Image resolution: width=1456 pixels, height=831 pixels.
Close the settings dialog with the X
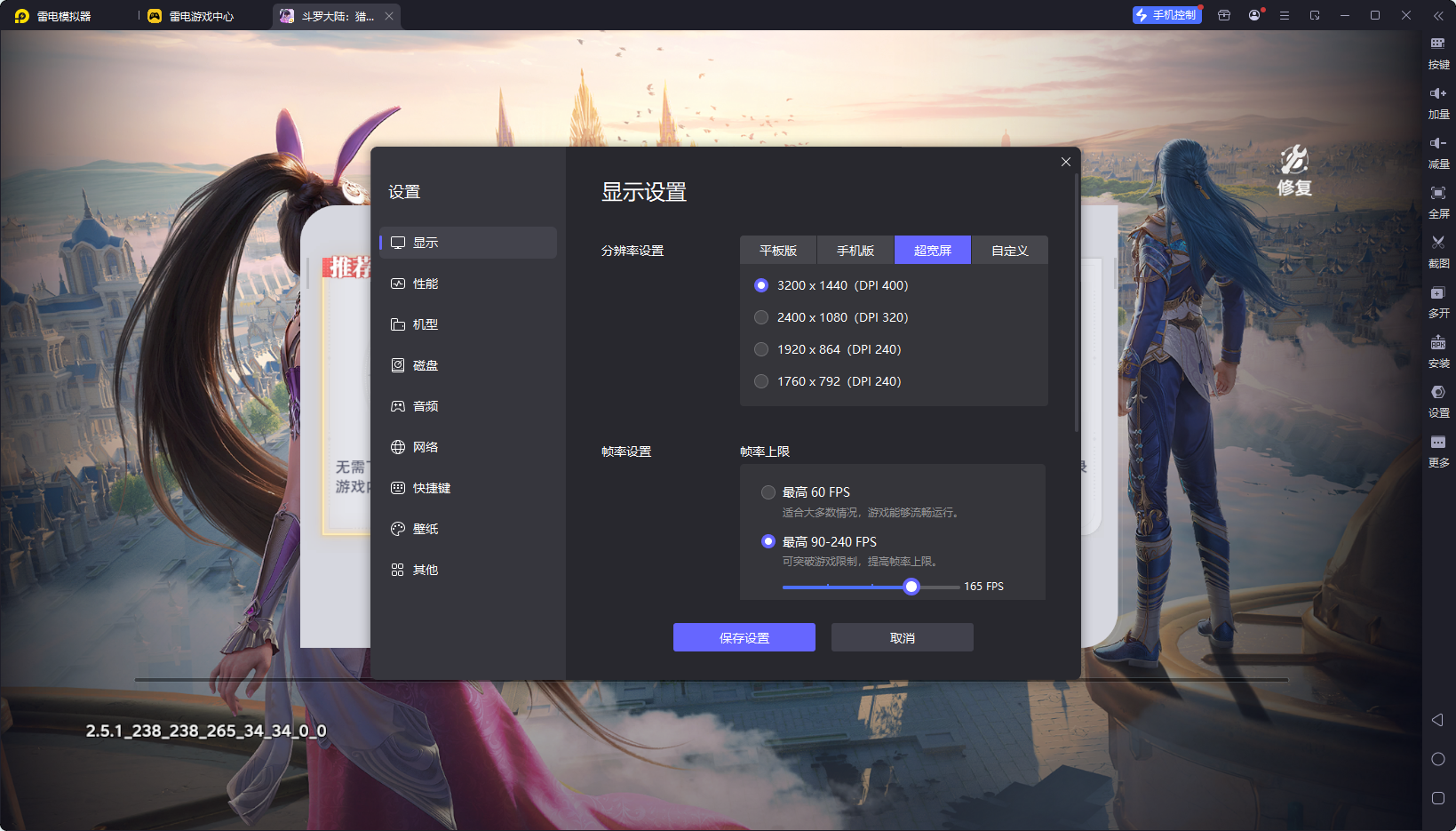1066,162
